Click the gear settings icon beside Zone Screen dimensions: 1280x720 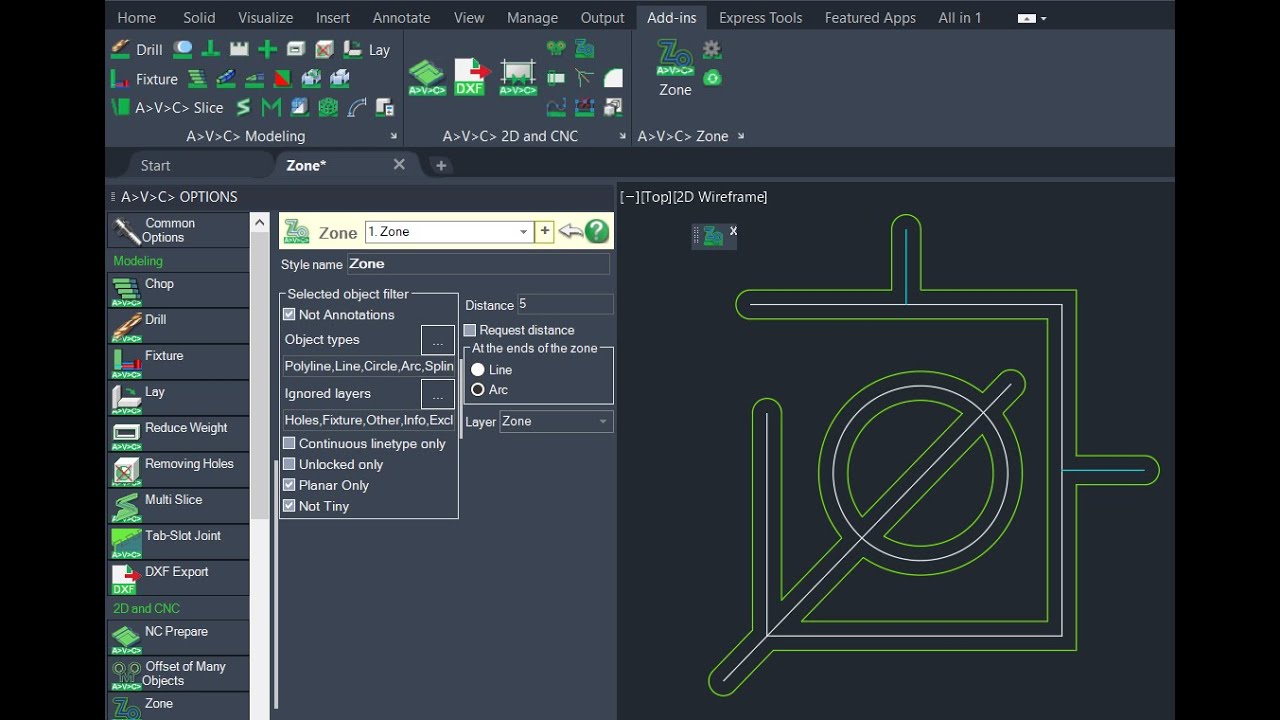point(712,49)
